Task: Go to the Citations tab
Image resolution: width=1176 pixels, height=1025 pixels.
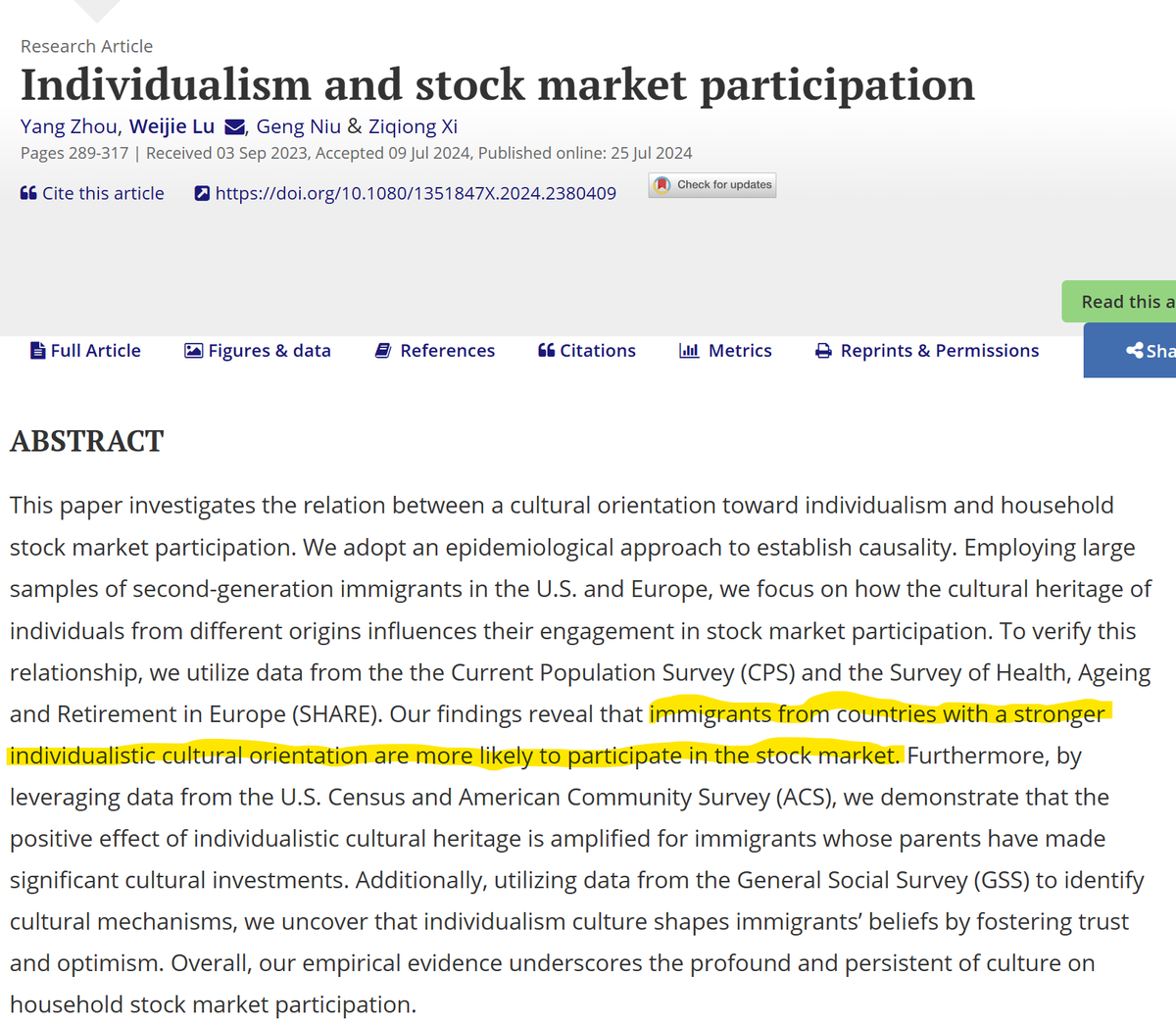Action: pos(587,351)
